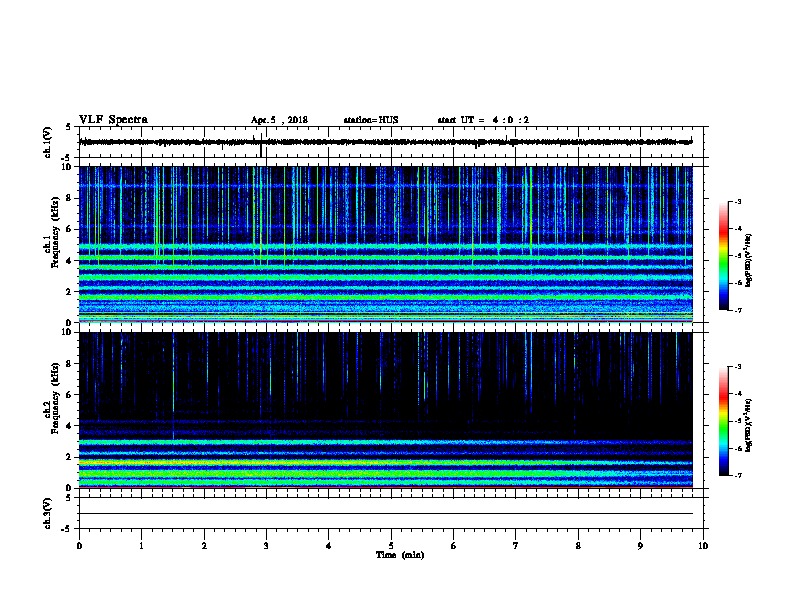Click inside the ch.2 spectrogram plot
Screen dimensions: 792x612
tap(386, 410)
